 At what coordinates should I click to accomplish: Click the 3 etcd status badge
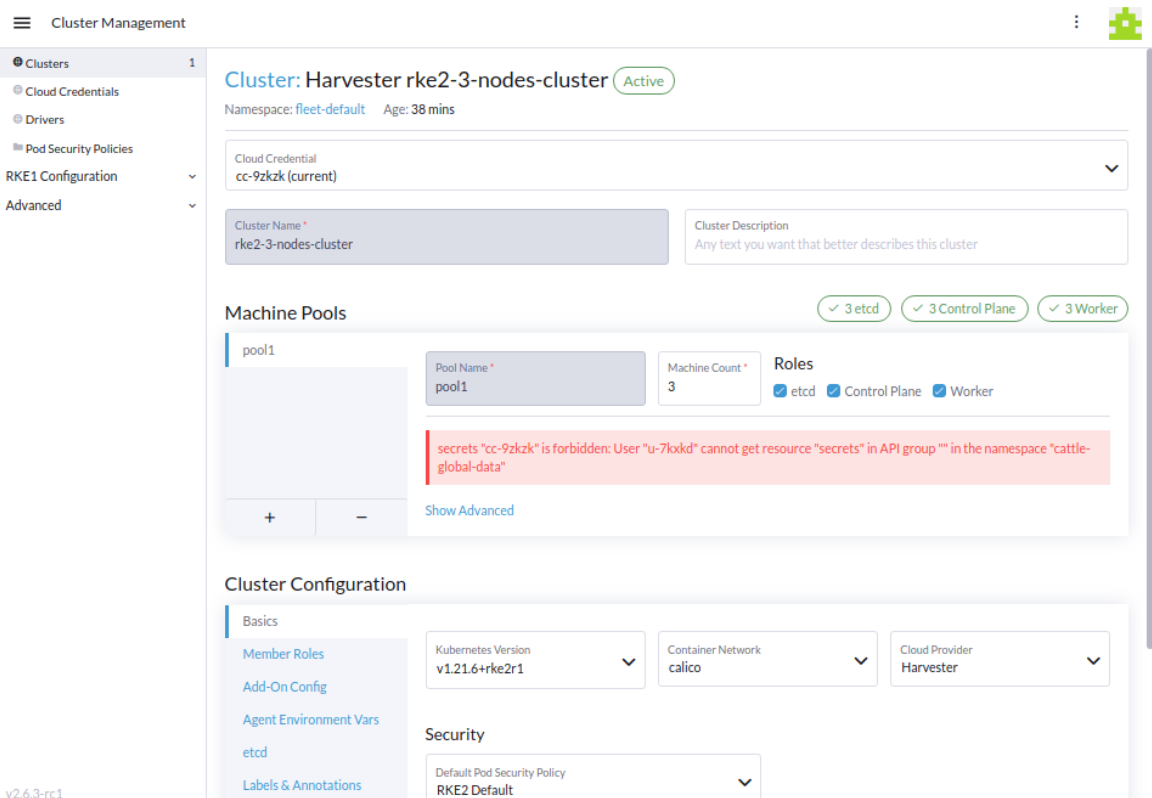854,308
